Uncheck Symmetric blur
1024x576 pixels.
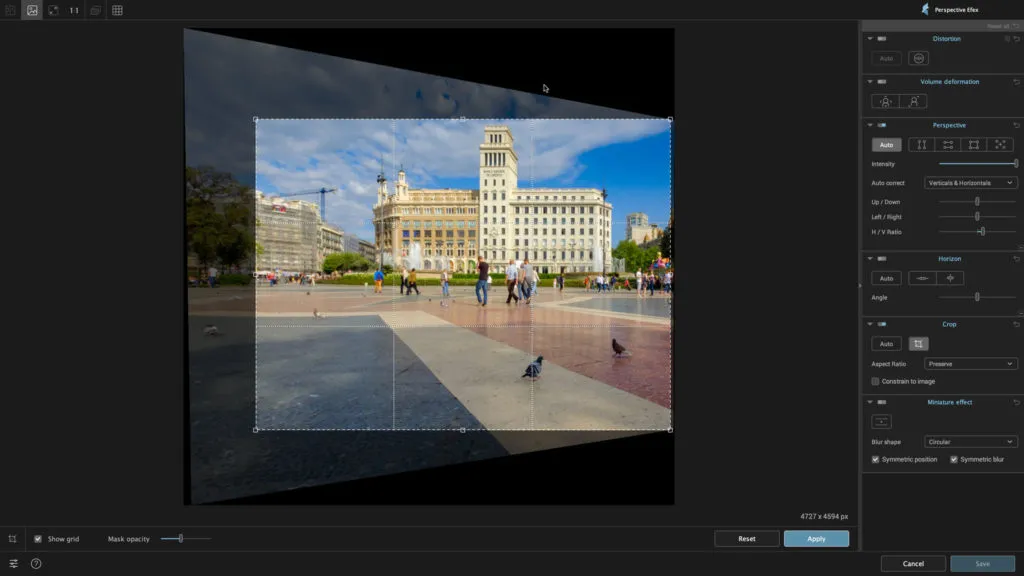pyautogui.click(x=953, y=459)
